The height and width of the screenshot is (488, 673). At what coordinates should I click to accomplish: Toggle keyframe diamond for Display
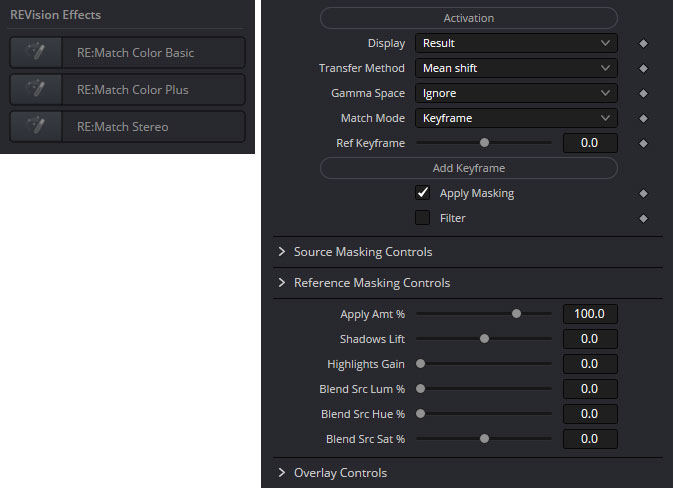643,43
